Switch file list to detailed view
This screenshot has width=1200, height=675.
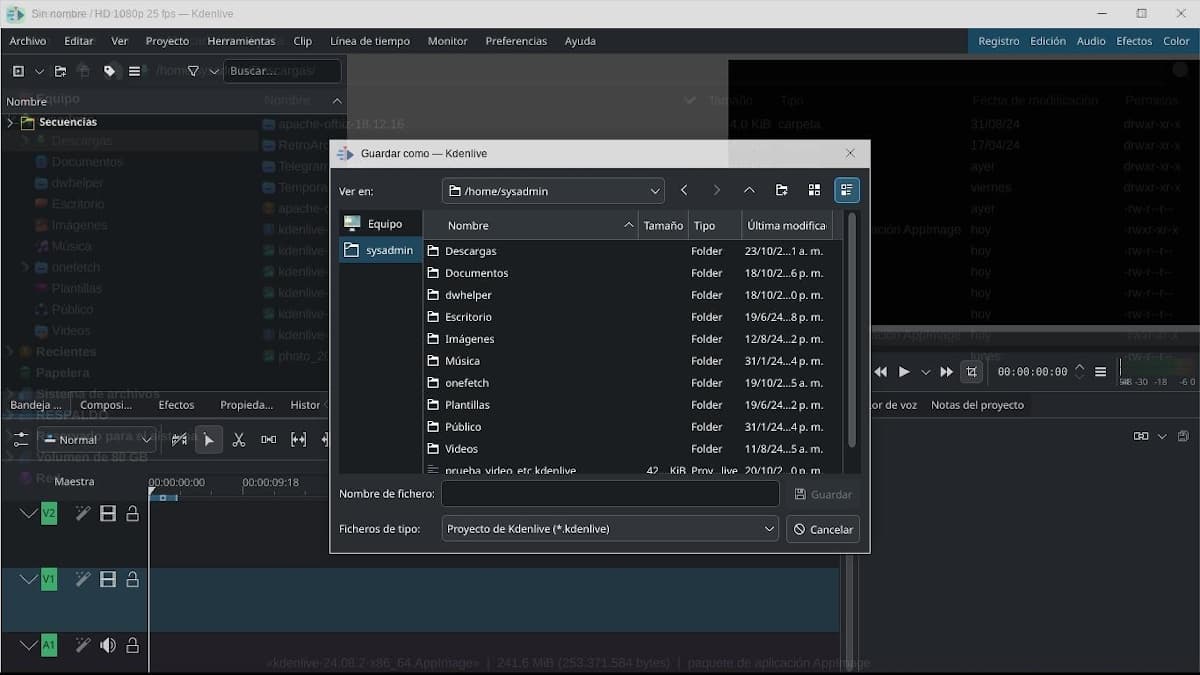point(847,190)
